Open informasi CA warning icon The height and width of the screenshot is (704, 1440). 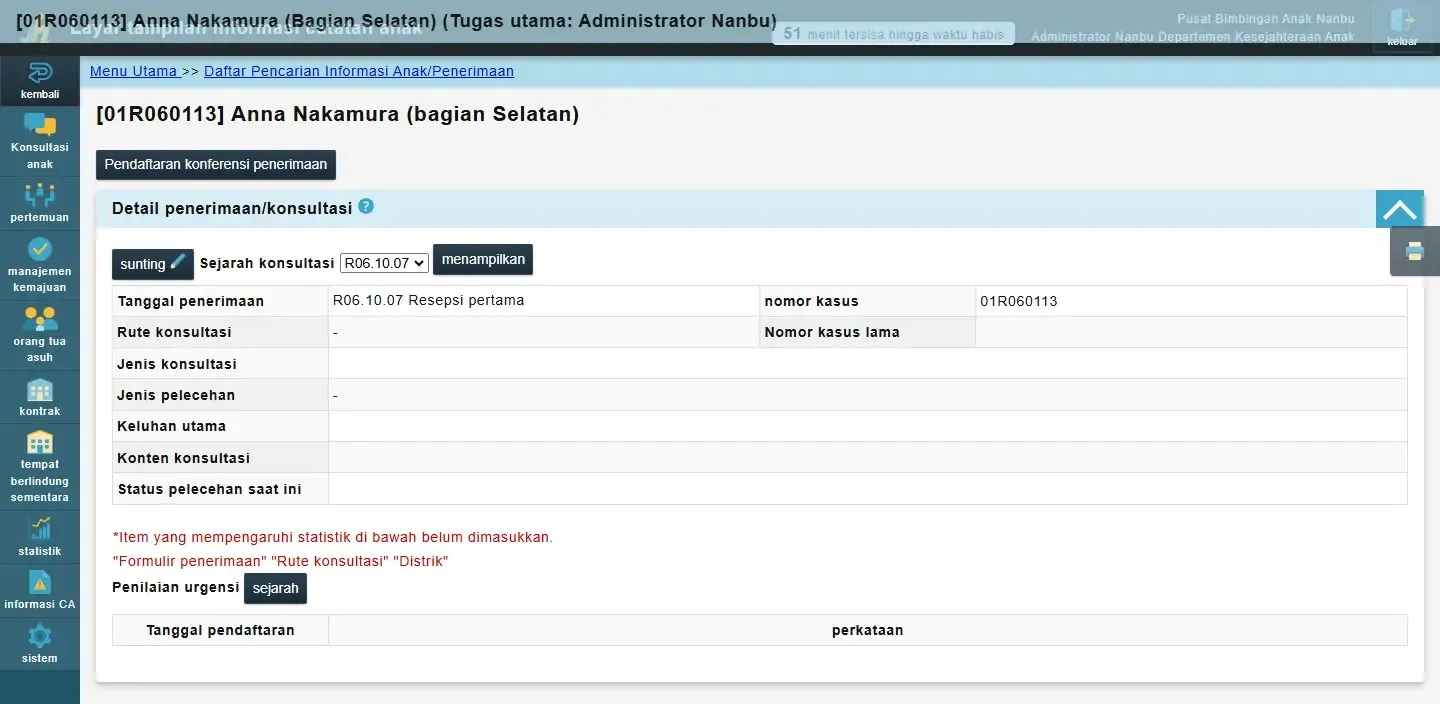coord(40,582)
